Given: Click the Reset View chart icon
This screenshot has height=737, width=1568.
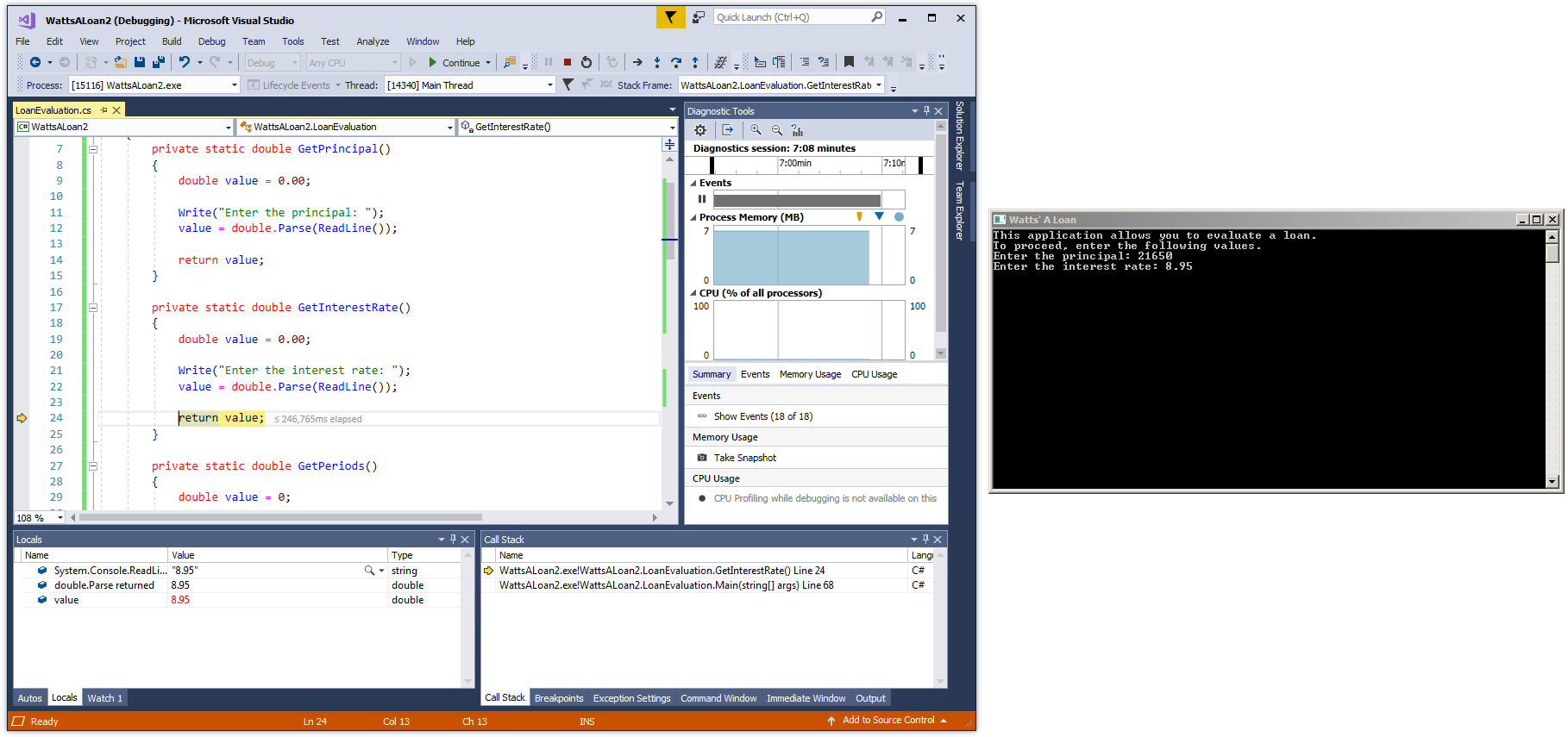Looking at the screenshot, I should 797,130.
